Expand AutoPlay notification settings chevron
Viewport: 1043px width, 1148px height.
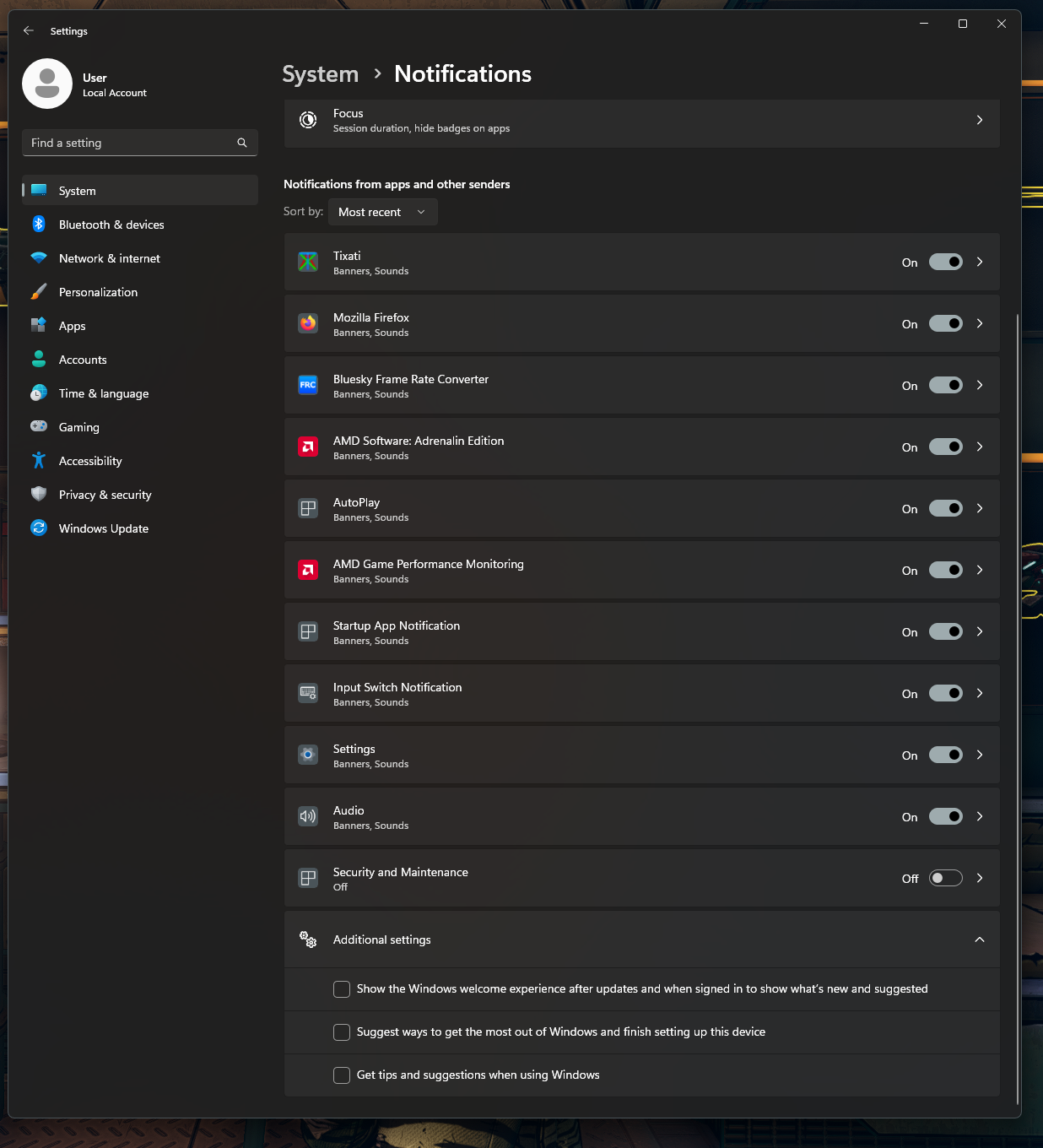coord(979,508)
